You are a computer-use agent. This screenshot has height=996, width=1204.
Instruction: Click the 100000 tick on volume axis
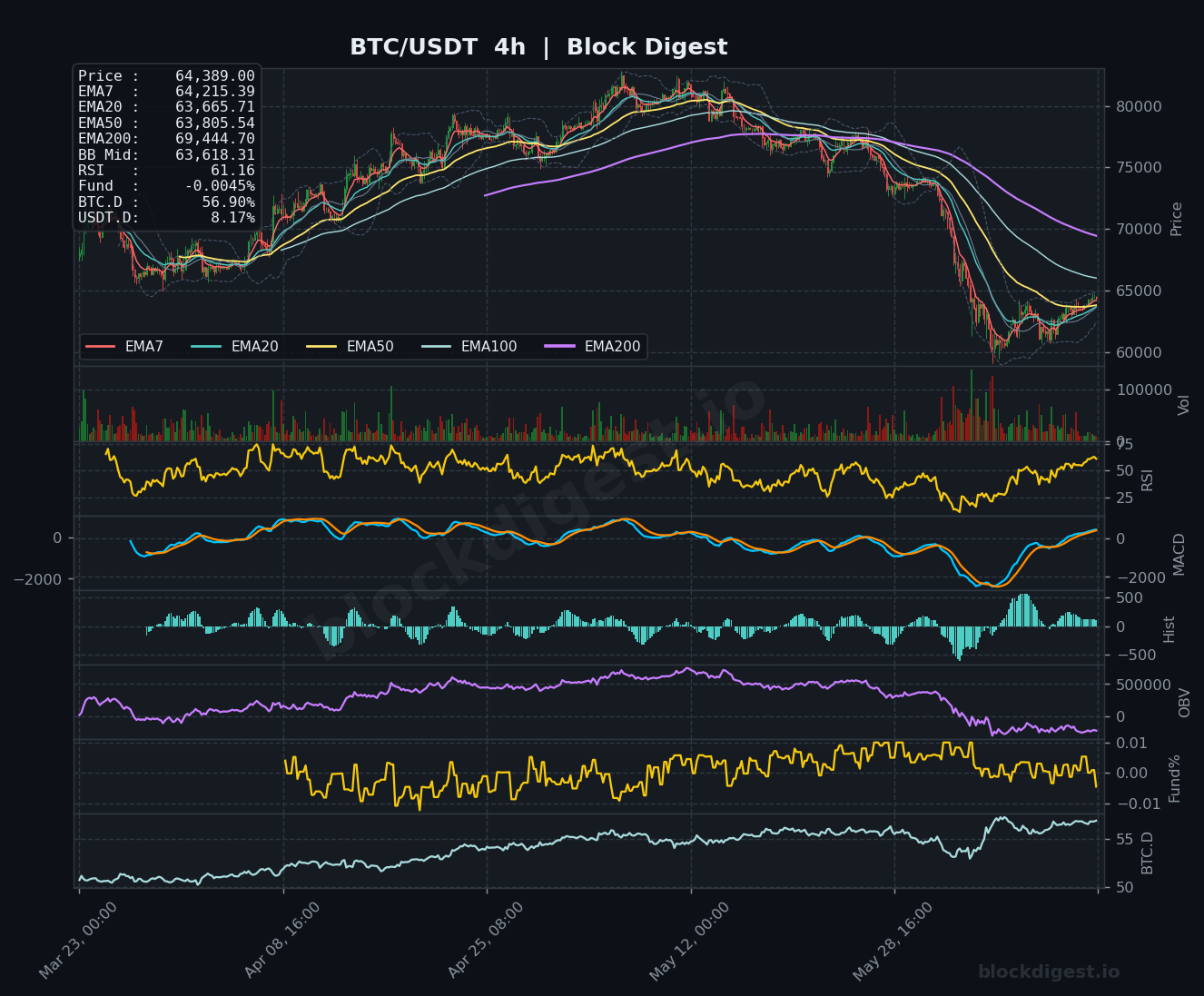[1142, 390]
